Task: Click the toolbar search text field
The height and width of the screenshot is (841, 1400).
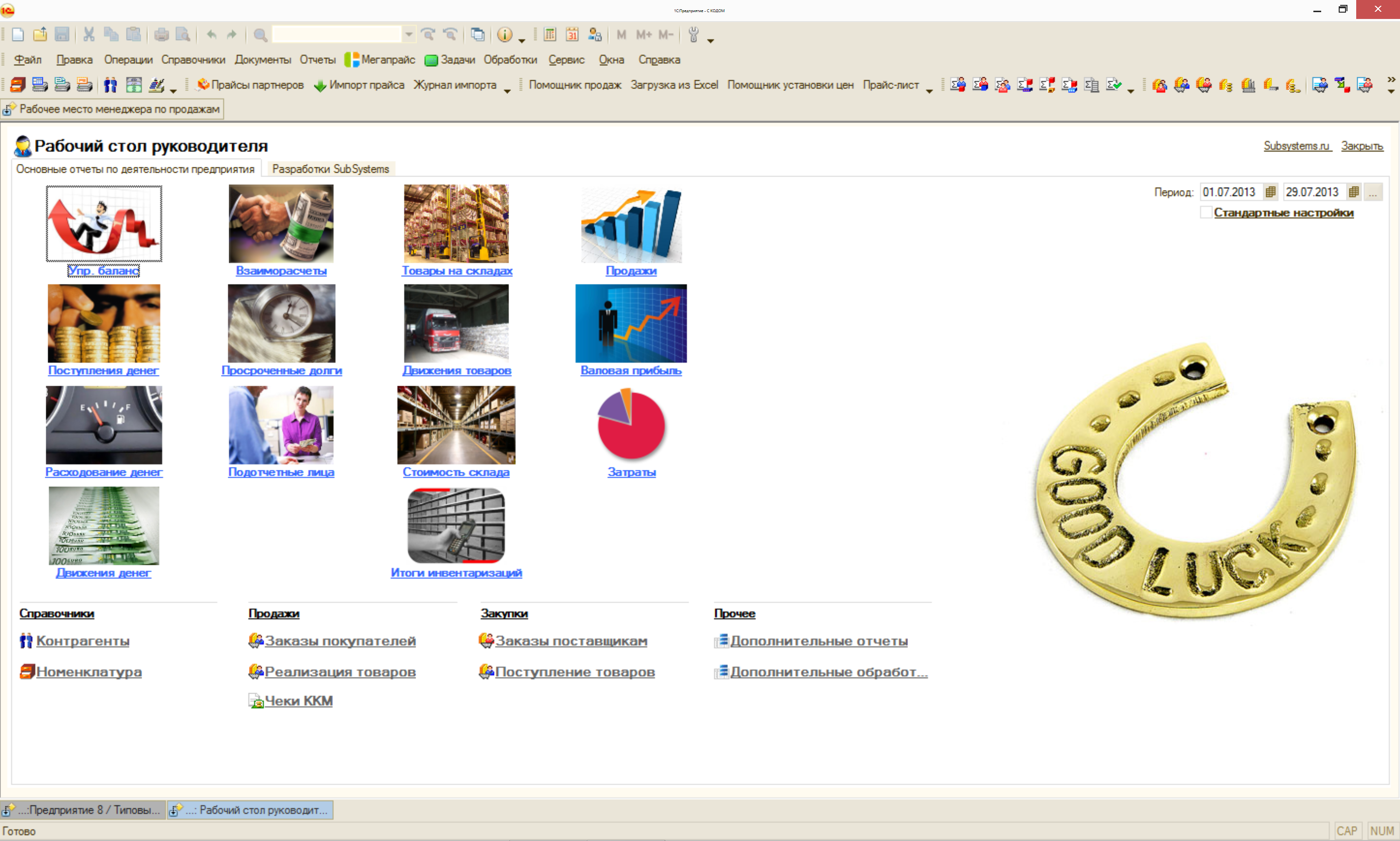Action: click(x=337, y=35)
